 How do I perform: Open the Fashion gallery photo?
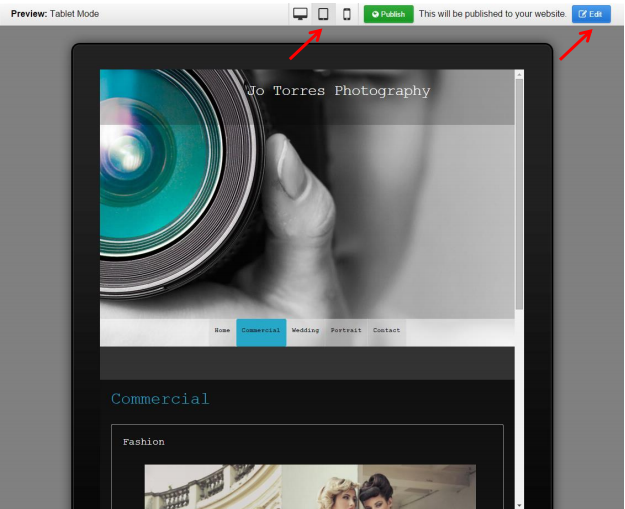tap(310, 487)
